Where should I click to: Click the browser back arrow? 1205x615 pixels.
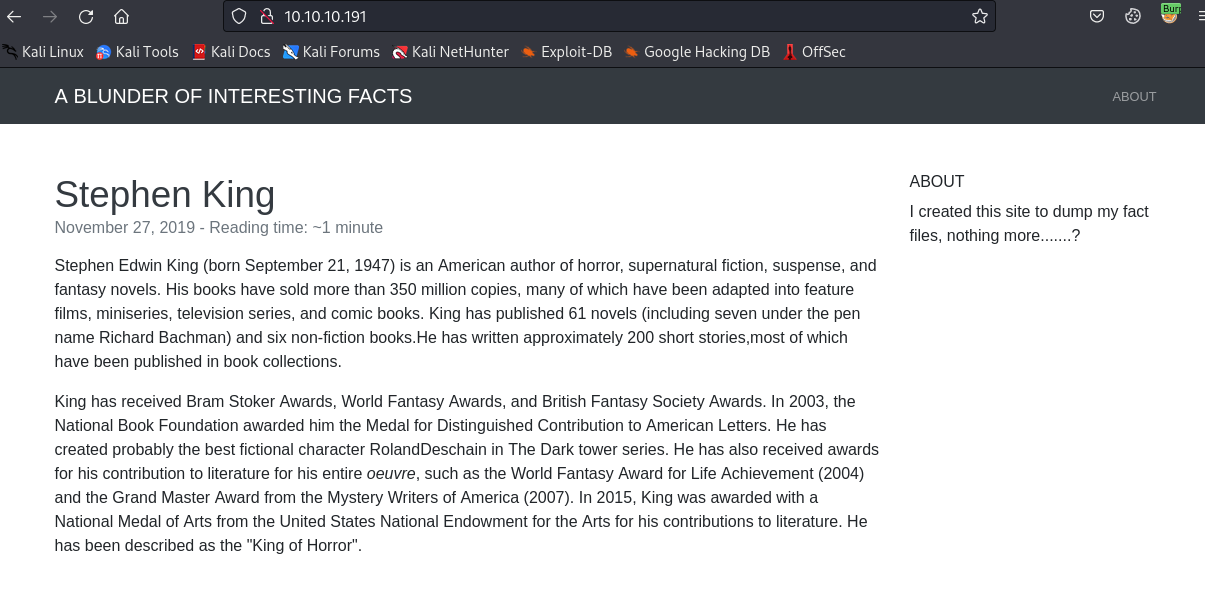(14, 16)
